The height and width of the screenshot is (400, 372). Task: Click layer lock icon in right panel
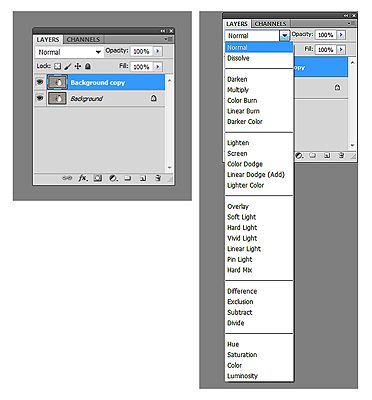pyautogui.click(x=337, y=87)
